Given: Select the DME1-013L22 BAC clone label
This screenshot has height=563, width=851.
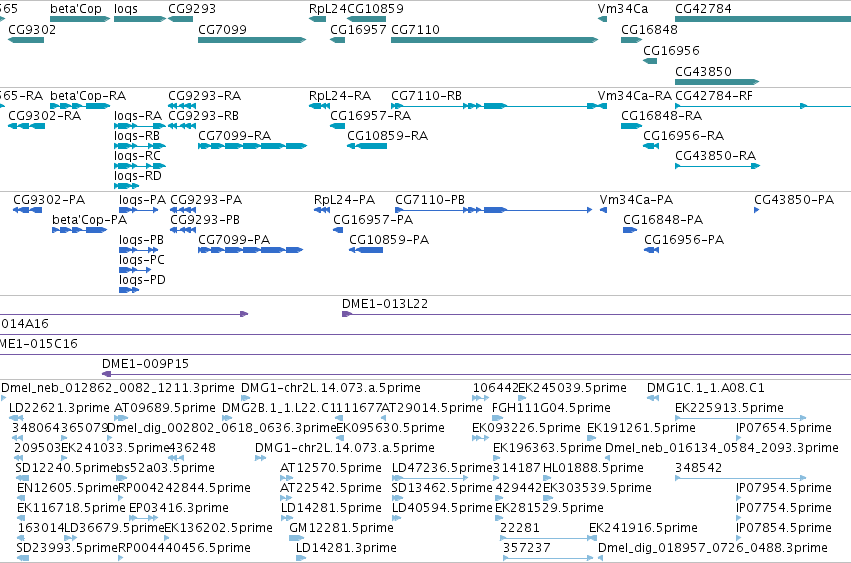Looking at the screenshot, I should (385, 304).
